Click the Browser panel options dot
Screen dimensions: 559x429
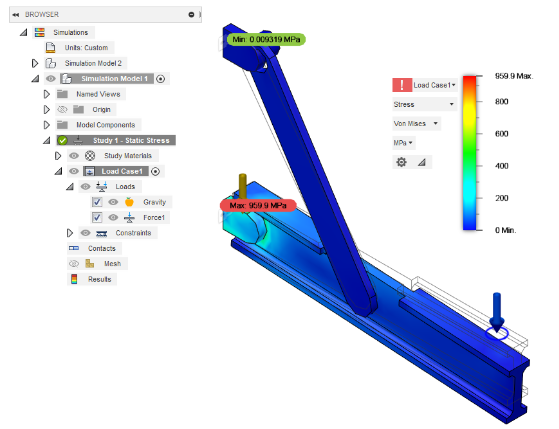[x=191, y=15]
